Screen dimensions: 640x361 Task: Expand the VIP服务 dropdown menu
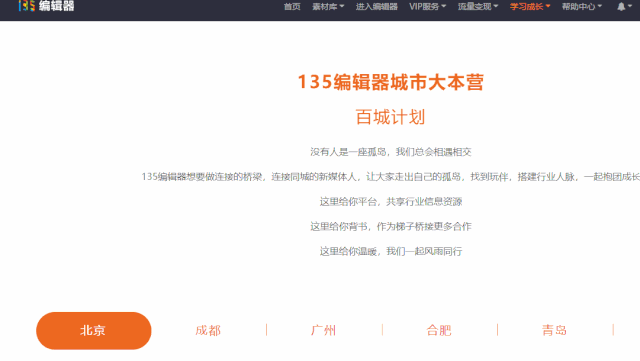(427, 7)
